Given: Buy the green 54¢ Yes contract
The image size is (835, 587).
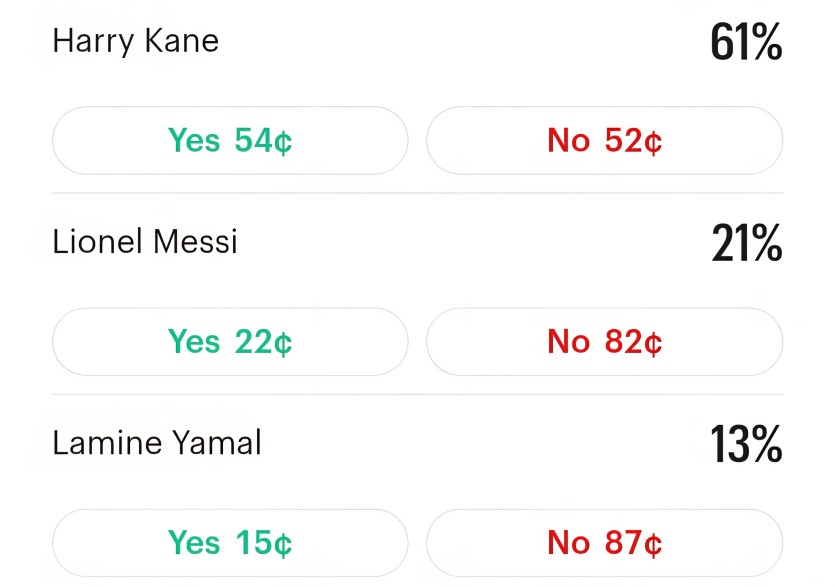Looking at the screenshot, I should click(x=230, y=141).
